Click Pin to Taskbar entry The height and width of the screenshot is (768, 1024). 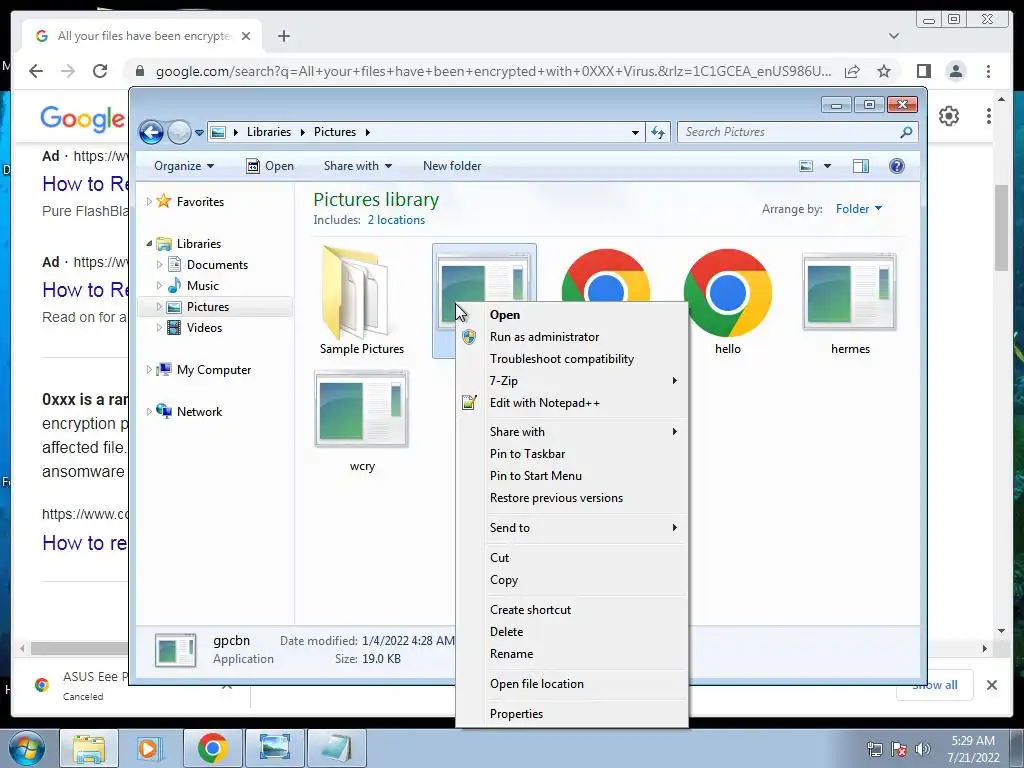coord(573,454)
